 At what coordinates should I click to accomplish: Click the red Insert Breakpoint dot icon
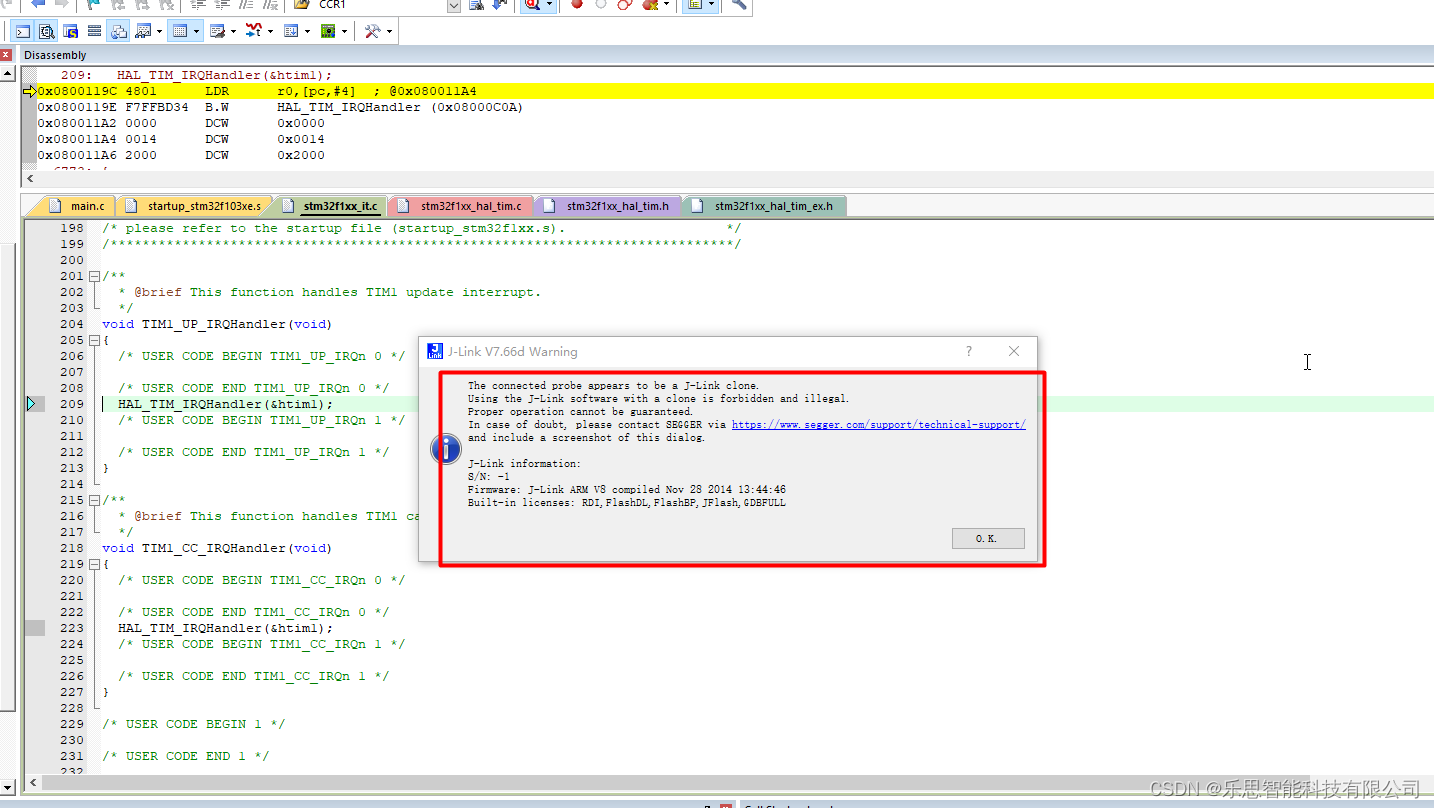pyautogui.click(x=577, y=5)
